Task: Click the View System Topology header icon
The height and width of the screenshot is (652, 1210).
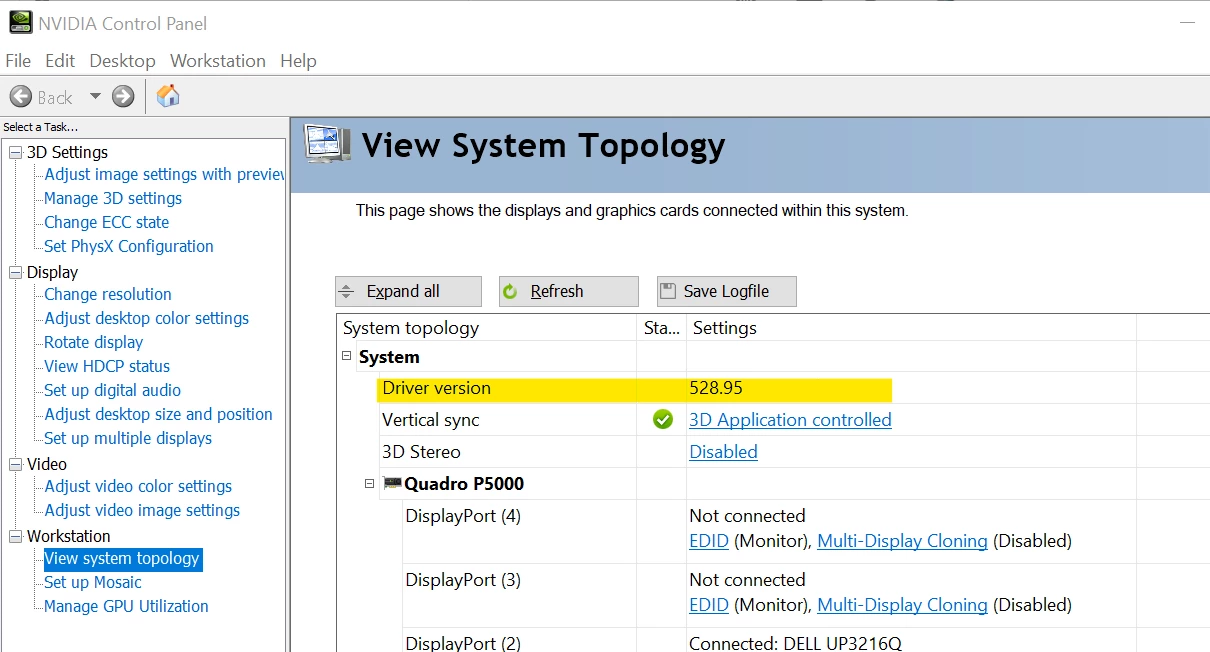Action: pyautogui.click(x=327, y=144)
